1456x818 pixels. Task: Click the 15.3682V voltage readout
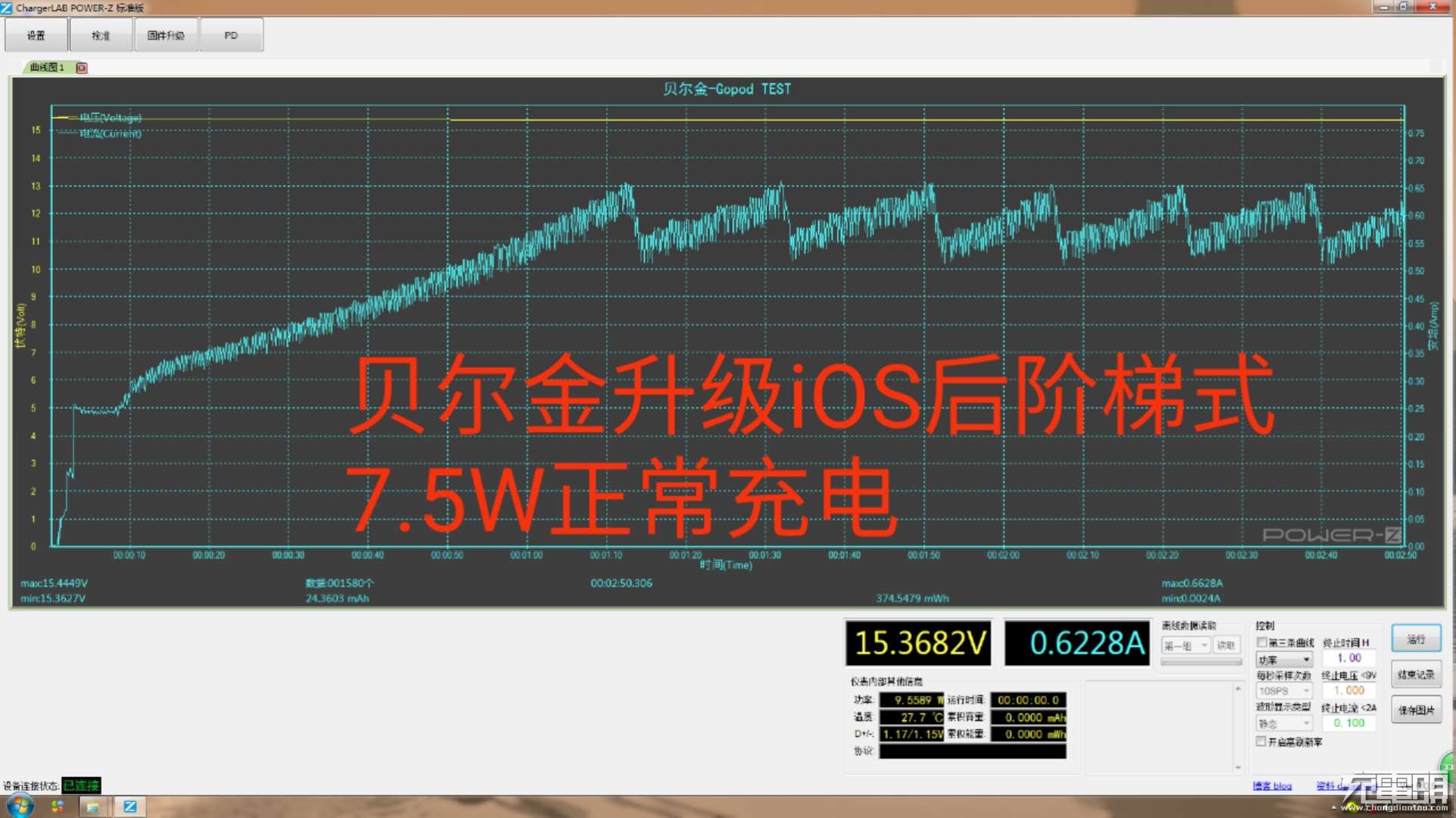(919, 644)
